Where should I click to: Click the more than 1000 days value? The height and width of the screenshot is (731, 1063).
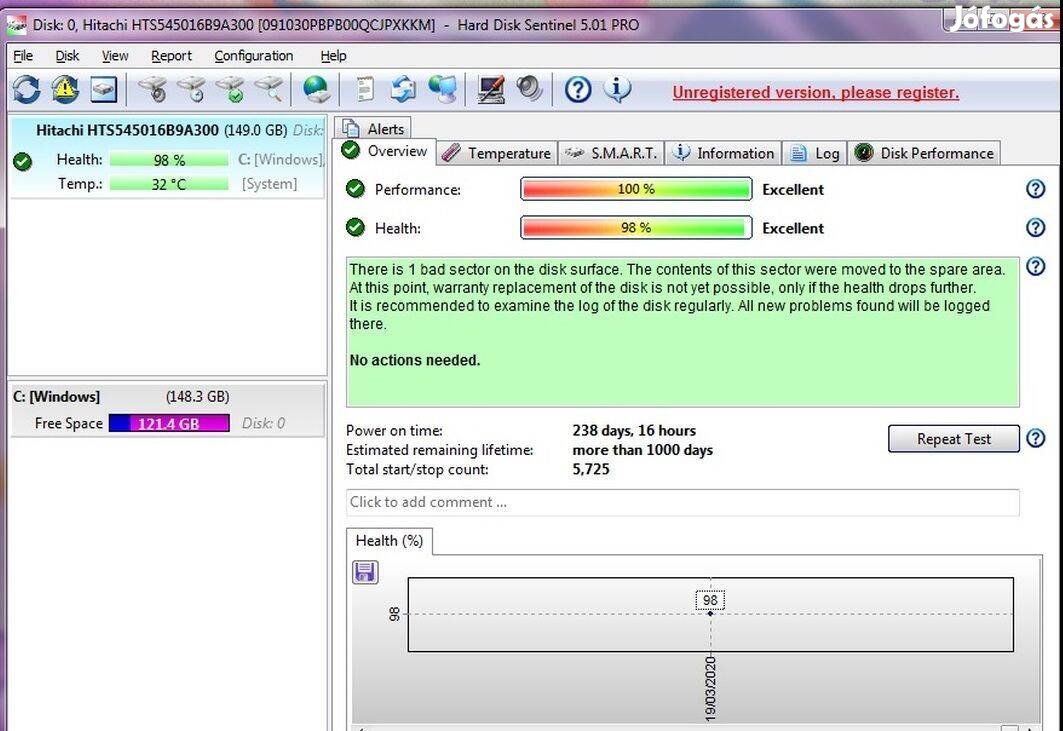click(x=643, y=450)
